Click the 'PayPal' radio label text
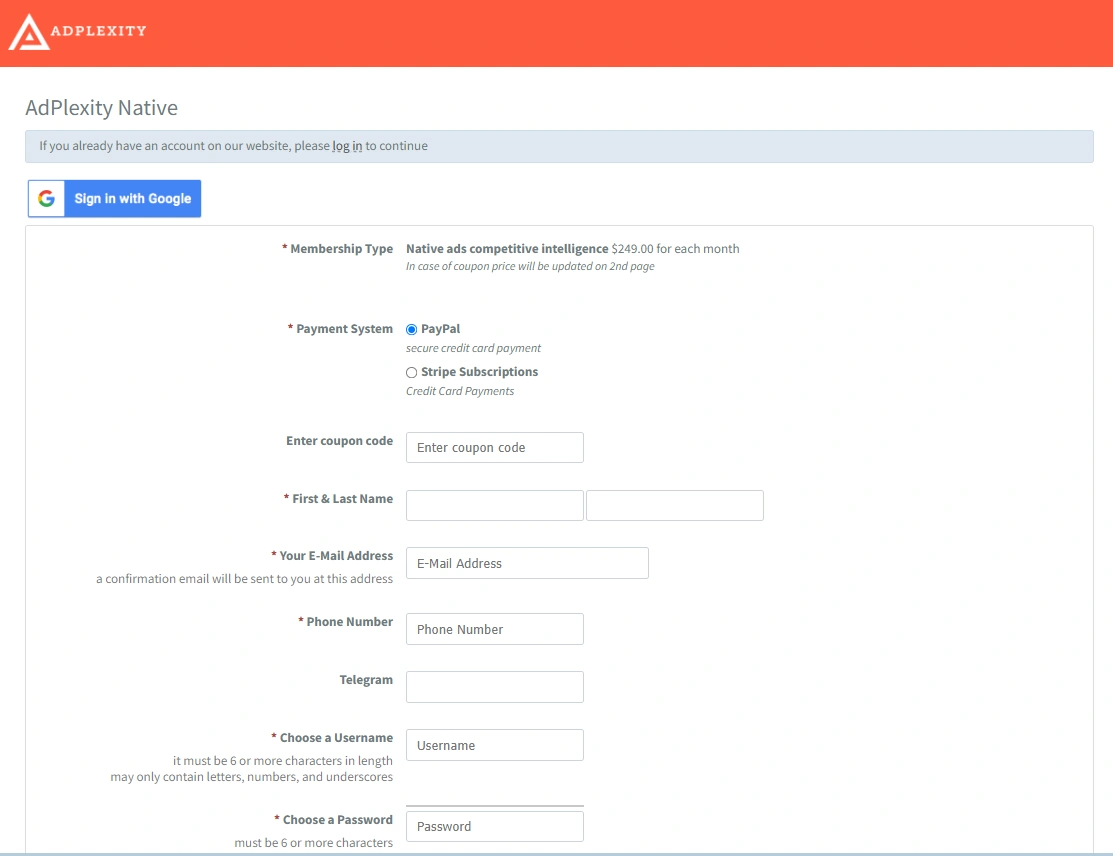The image size is (1113, 856). (441, 329)
